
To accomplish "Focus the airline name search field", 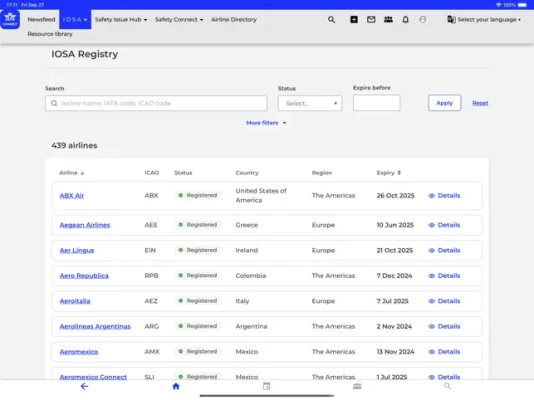I will pyautogui.click(x=156, y=103).
